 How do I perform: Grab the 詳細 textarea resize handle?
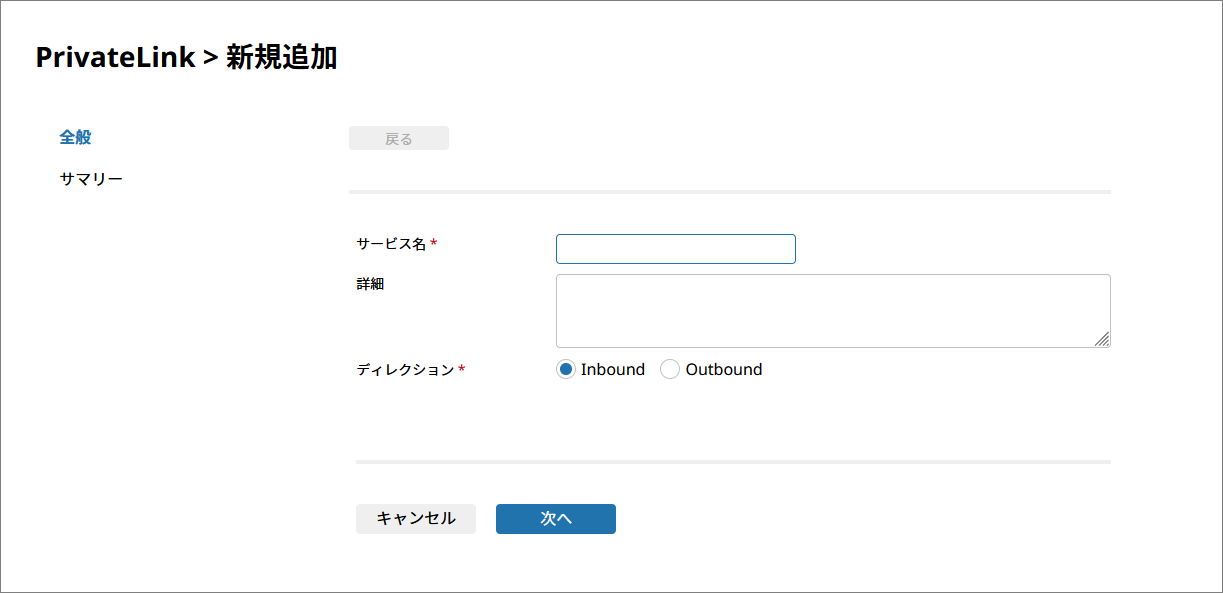1102,340
